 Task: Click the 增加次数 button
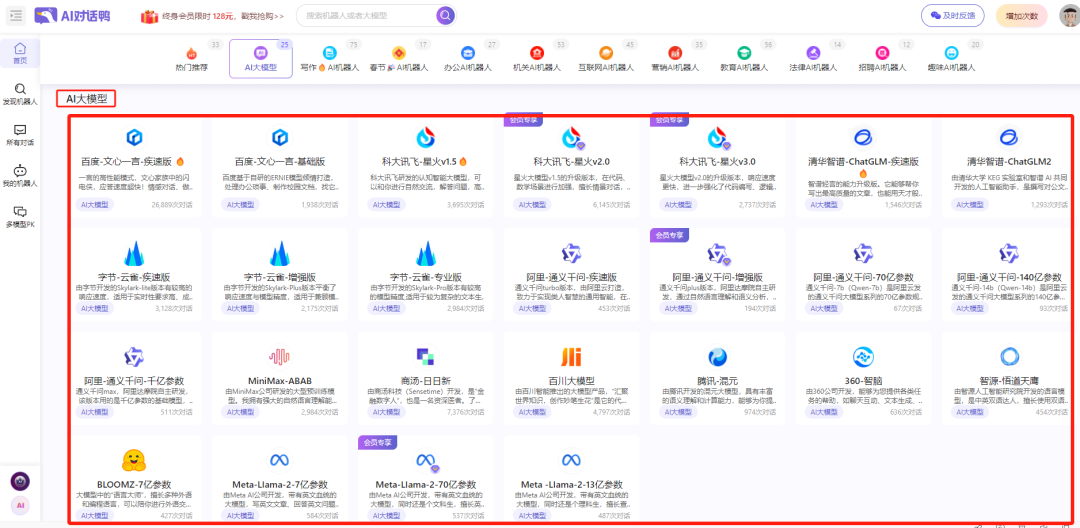1021,15
